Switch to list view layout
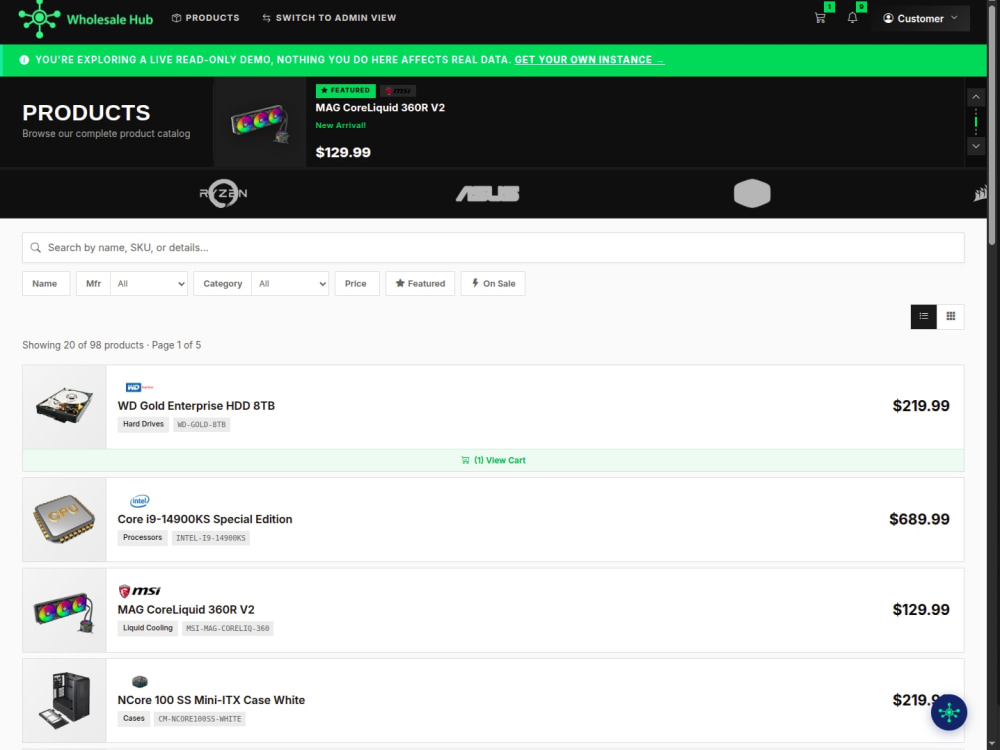The width and height of the screenshot is (1000, 750). [923, 316]
